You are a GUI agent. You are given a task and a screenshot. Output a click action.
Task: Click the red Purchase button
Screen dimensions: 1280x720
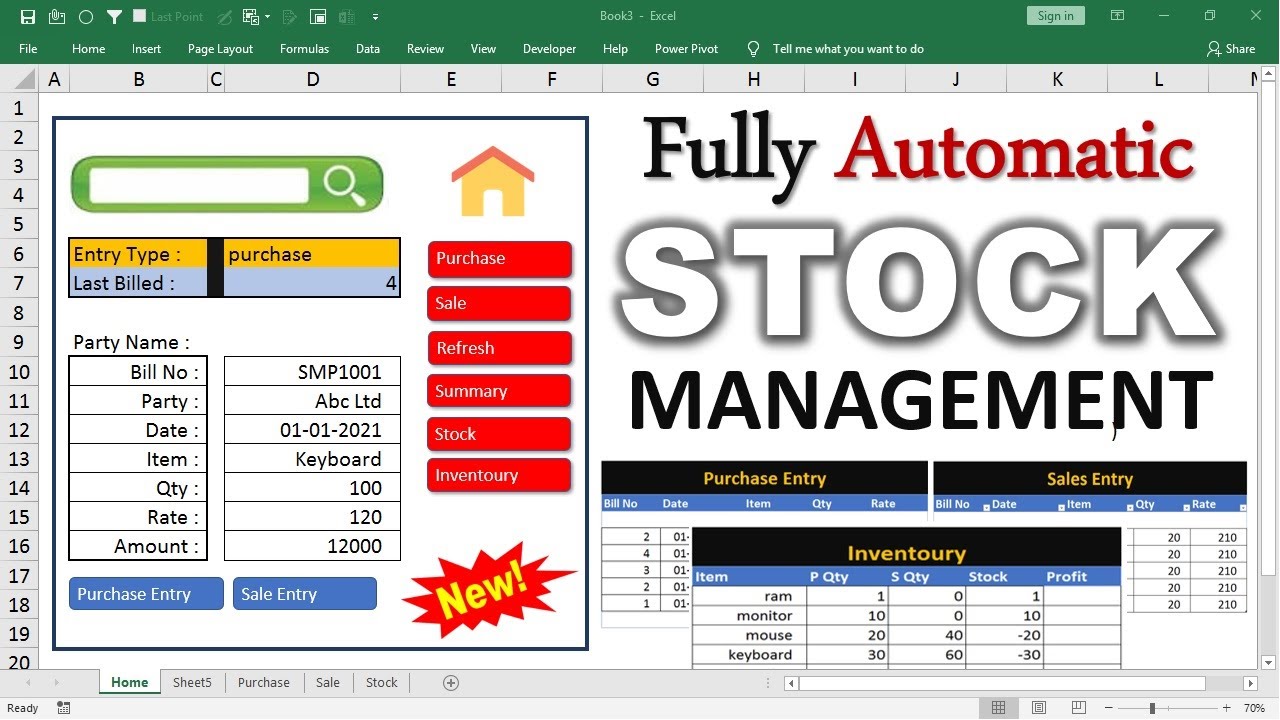[500, 258]
